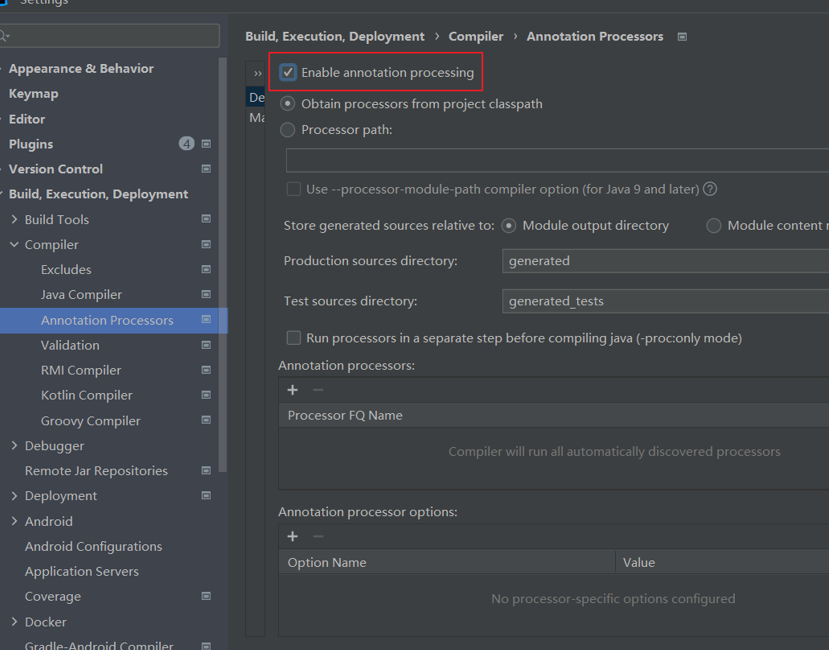
Task: Click project-level icon beside Java Compiler
Action: pos(206,295)
